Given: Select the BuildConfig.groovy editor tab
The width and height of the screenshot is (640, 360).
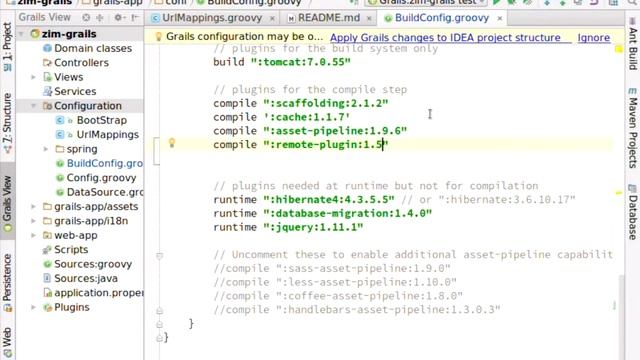Looking at the screenshot, I should [x=442, y=18].
